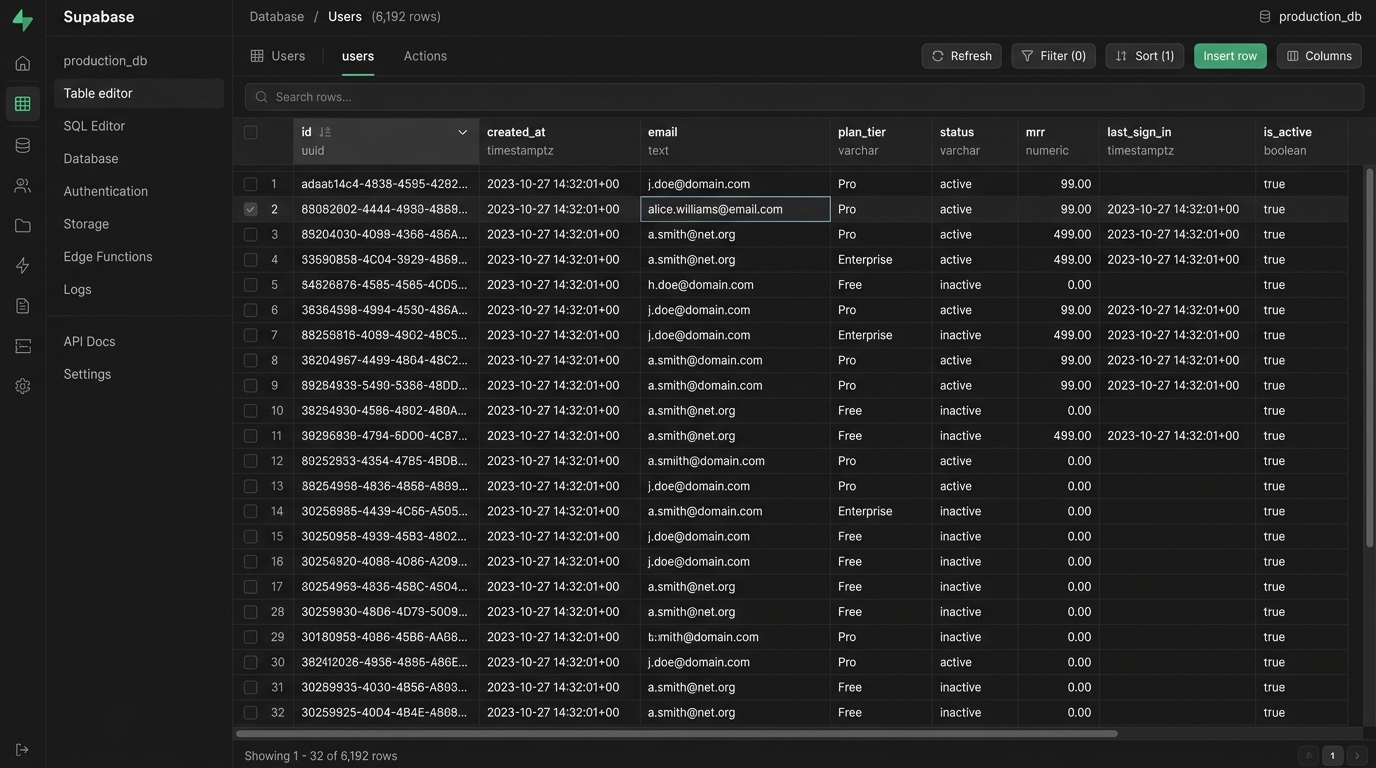Open the Sort (1) menu
1376x768 pixels.
tap(1144, 56)
